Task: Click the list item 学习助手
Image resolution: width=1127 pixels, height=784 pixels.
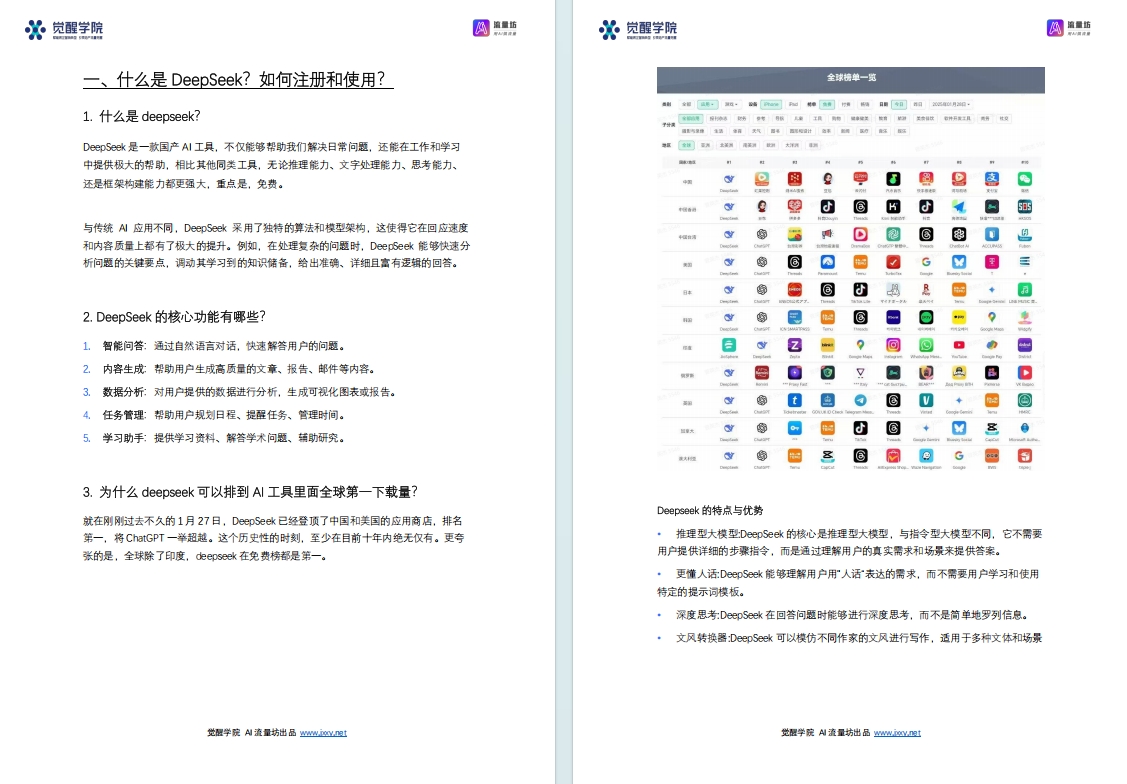Action: (x=224, y=438)
